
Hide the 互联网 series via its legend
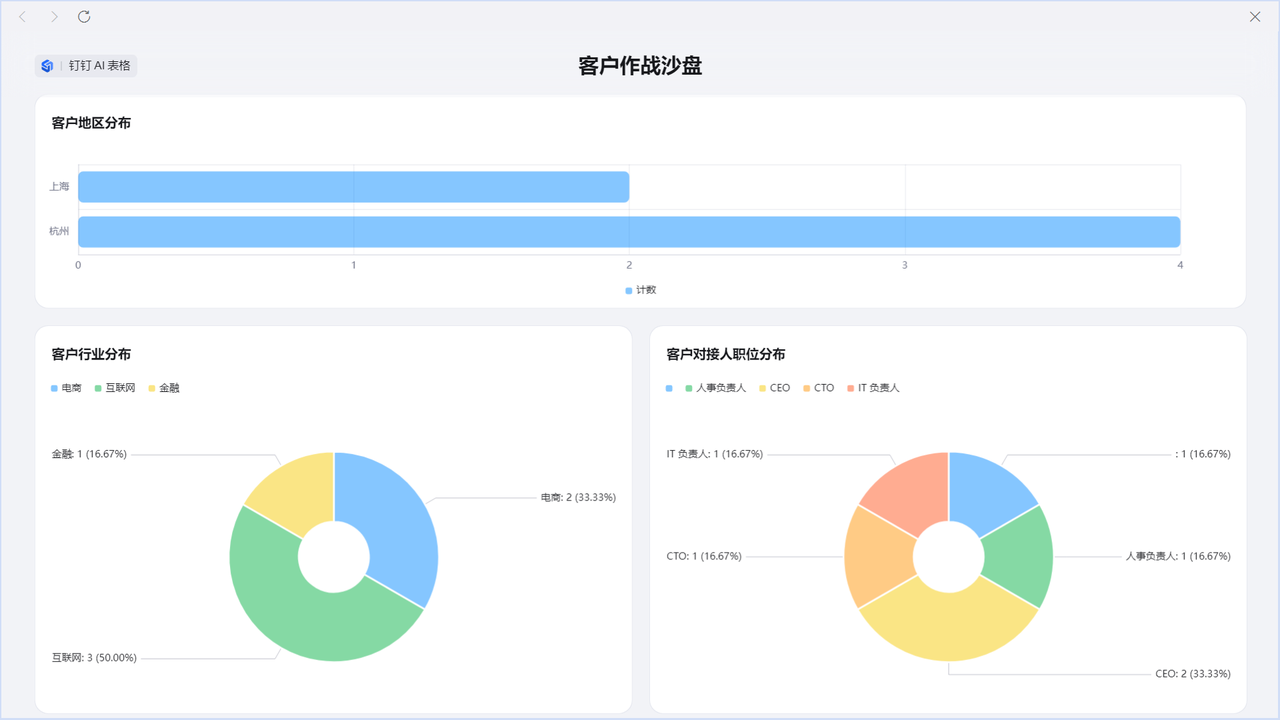coord(115,388)
